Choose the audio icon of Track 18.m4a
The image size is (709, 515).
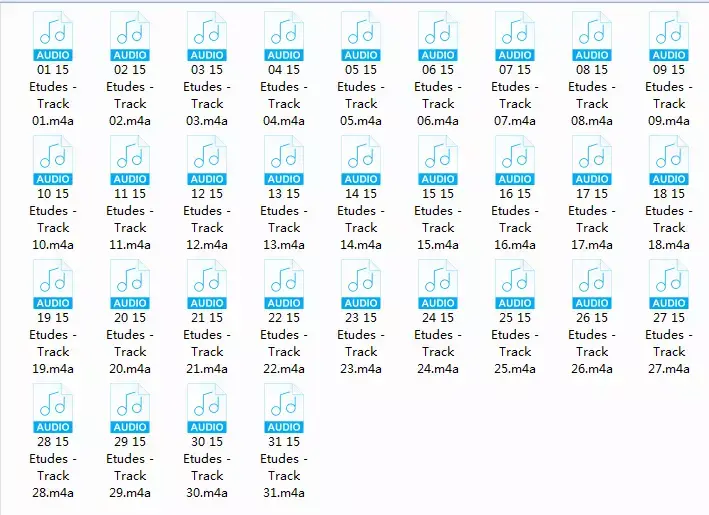pyautogui.click(x=669, y=160)
